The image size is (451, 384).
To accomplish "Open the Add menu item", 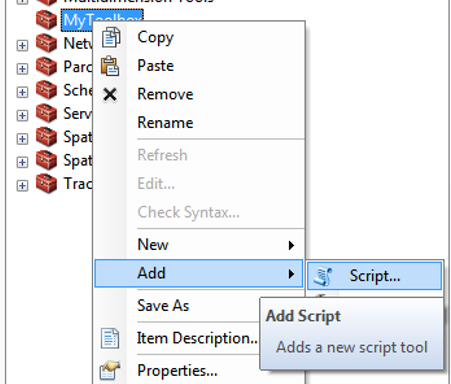I will (x=199, y=273).
